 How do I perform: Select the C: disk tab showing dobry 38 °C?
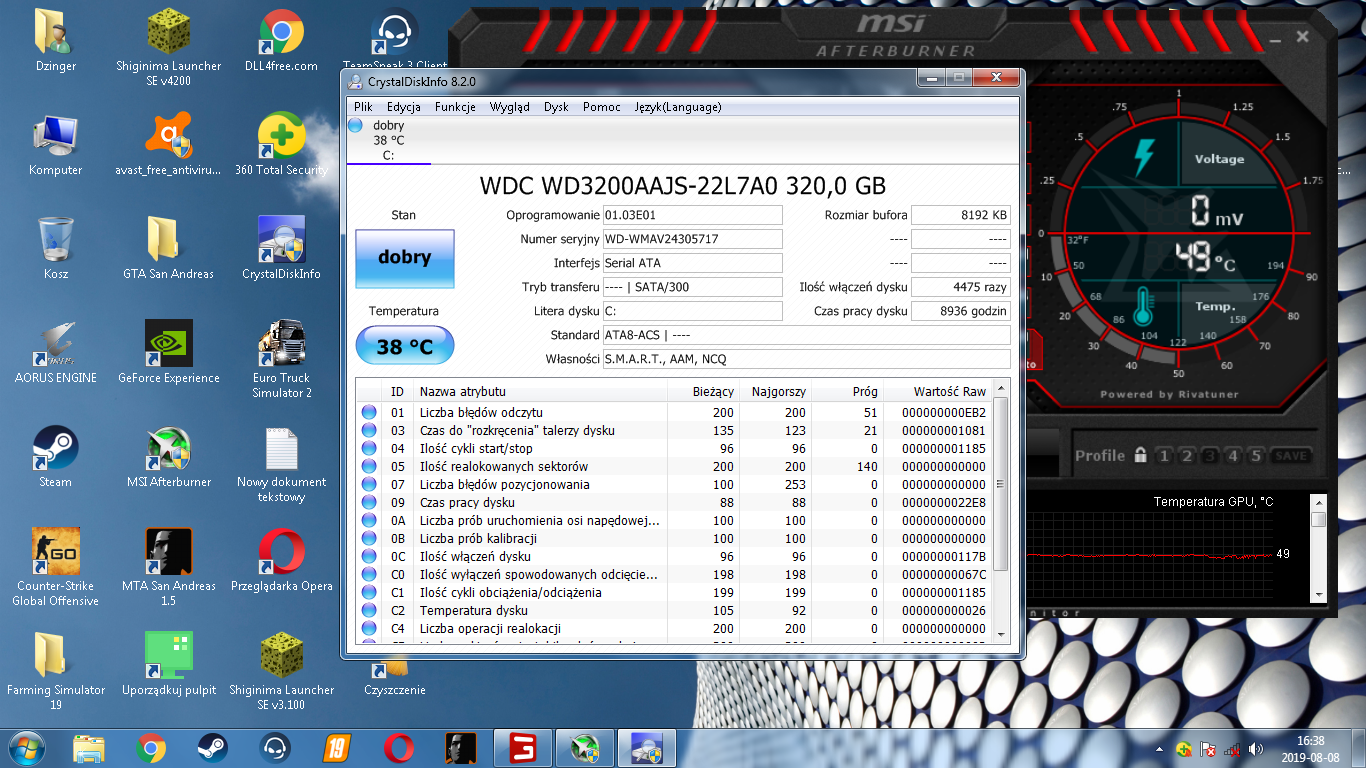tap(388, 140)
